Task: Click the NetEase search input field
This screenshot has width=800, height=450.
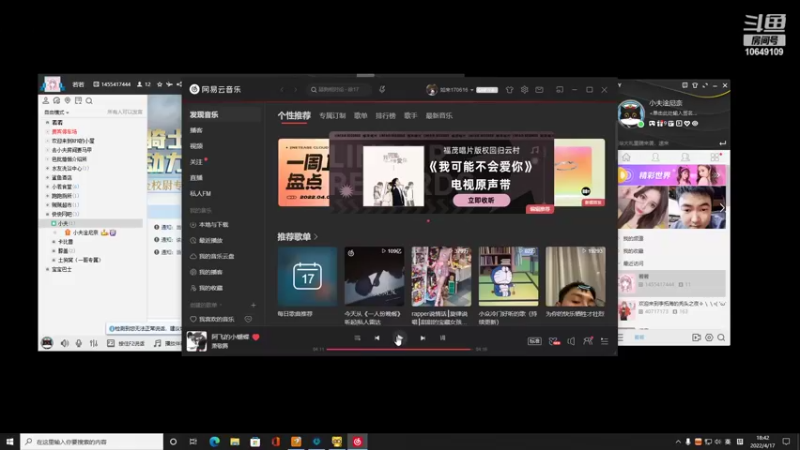Action: (x=339, y=89)
